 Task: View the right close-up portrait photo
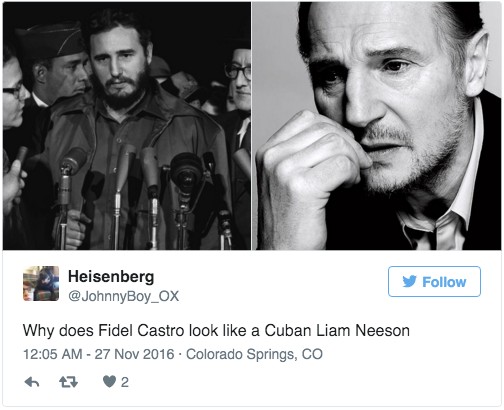(377, 126)
